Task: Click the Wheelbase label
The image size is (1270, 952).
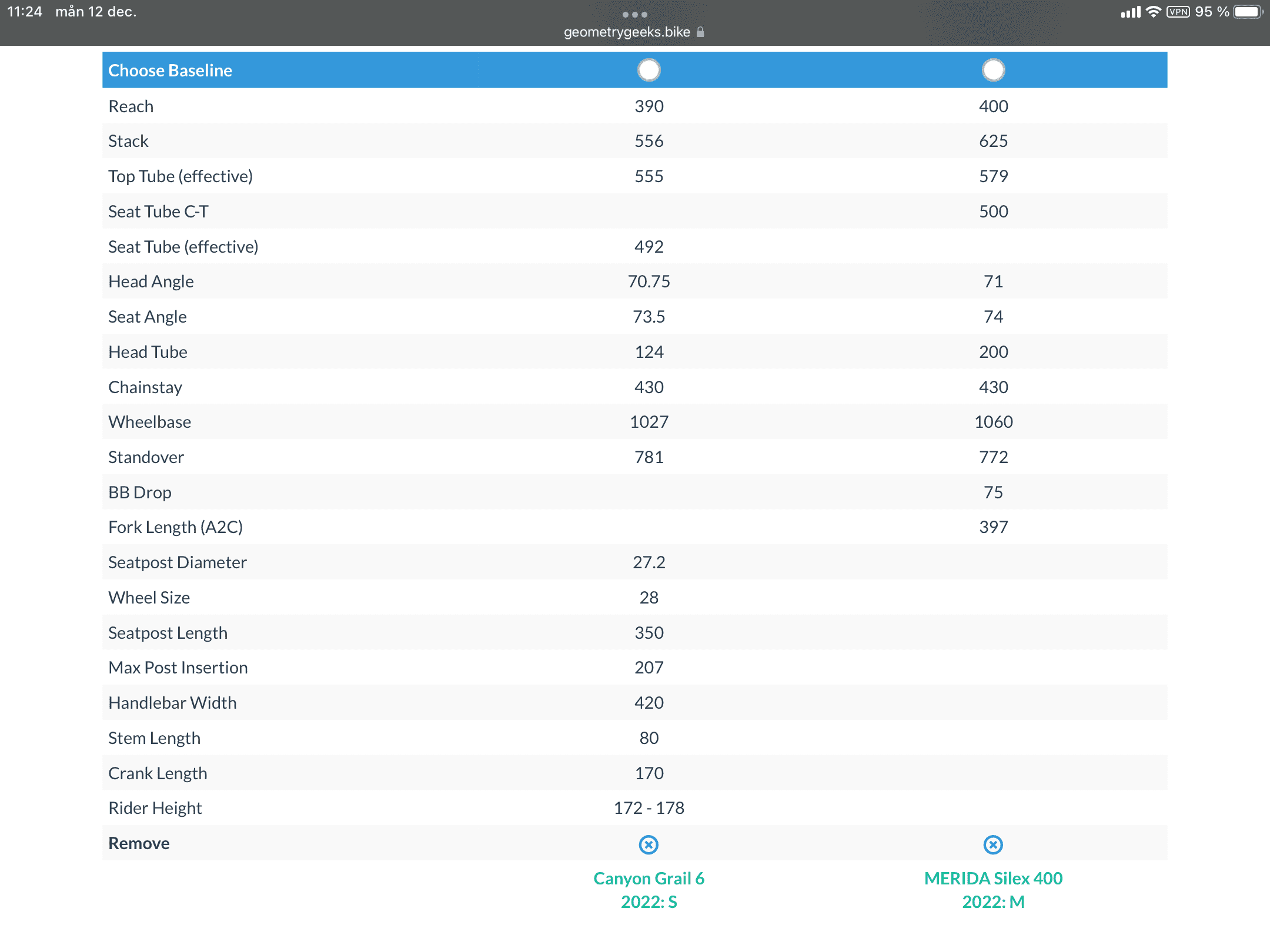Action: point(149,422)
